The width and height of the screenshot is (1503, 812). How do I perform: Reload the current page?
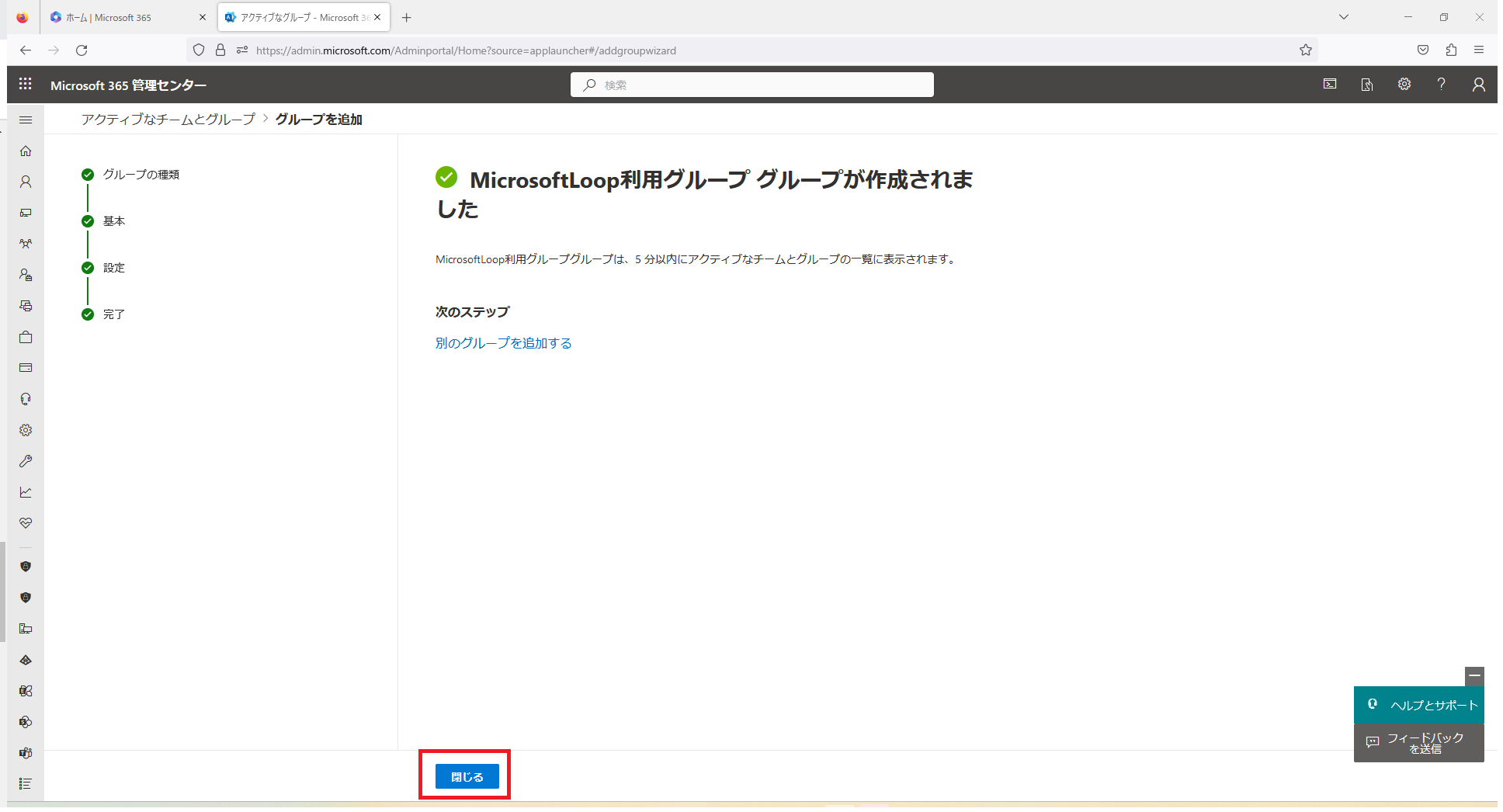[82, 50]
